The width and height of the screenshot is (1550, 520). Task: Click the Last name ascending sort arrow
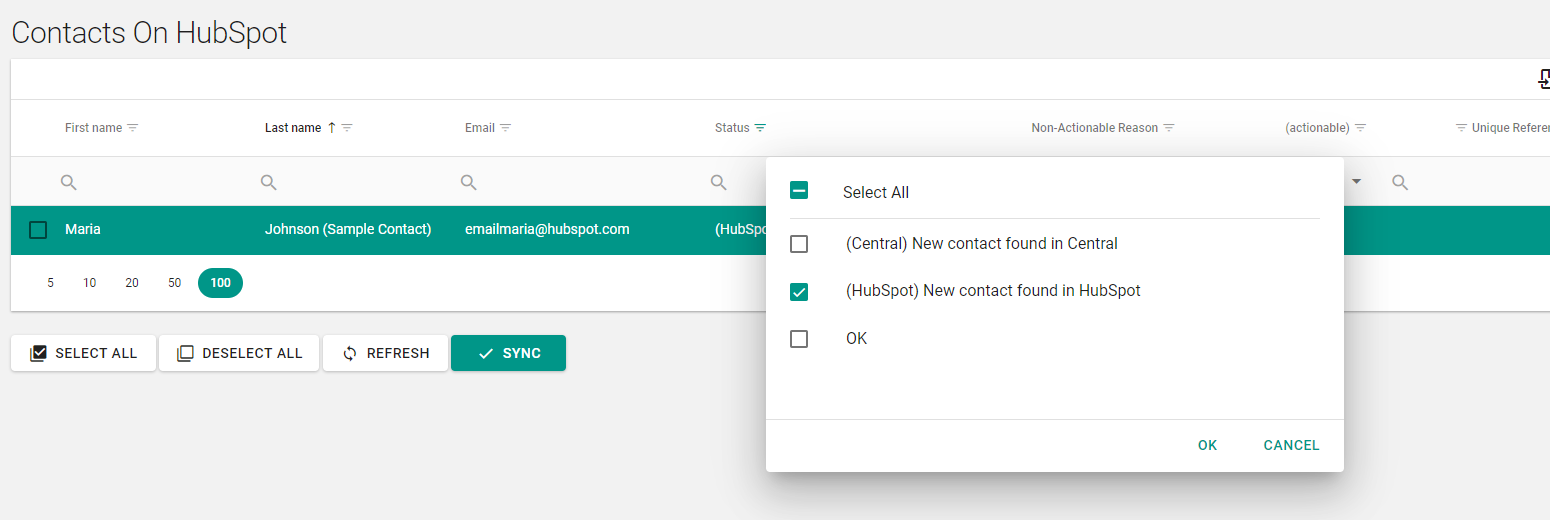pyautogui.click(x=331, y=128)
